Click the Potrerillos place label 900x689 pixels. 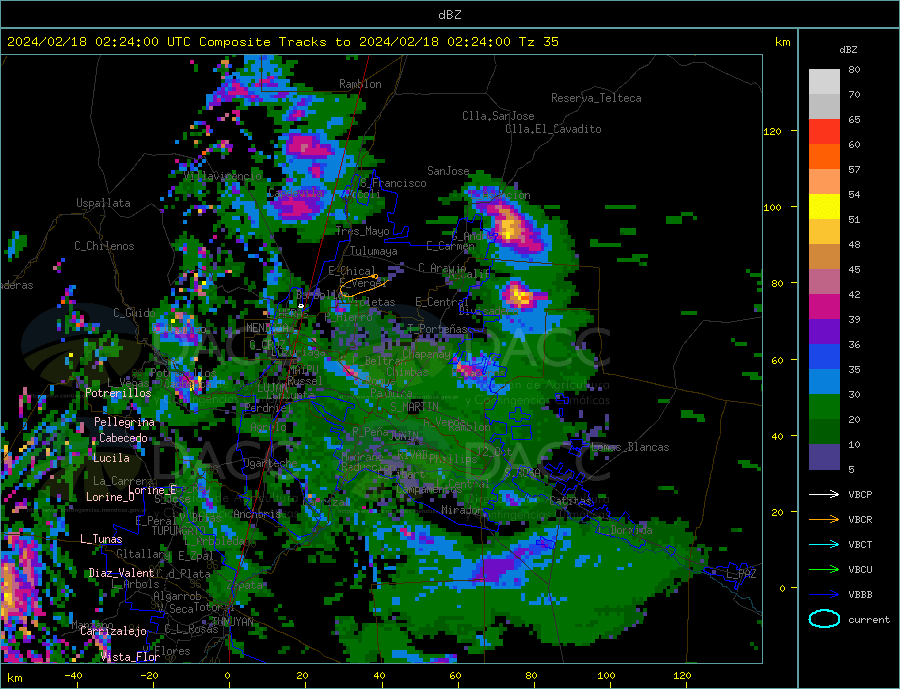pyautogui.click(x=118, y=393)
